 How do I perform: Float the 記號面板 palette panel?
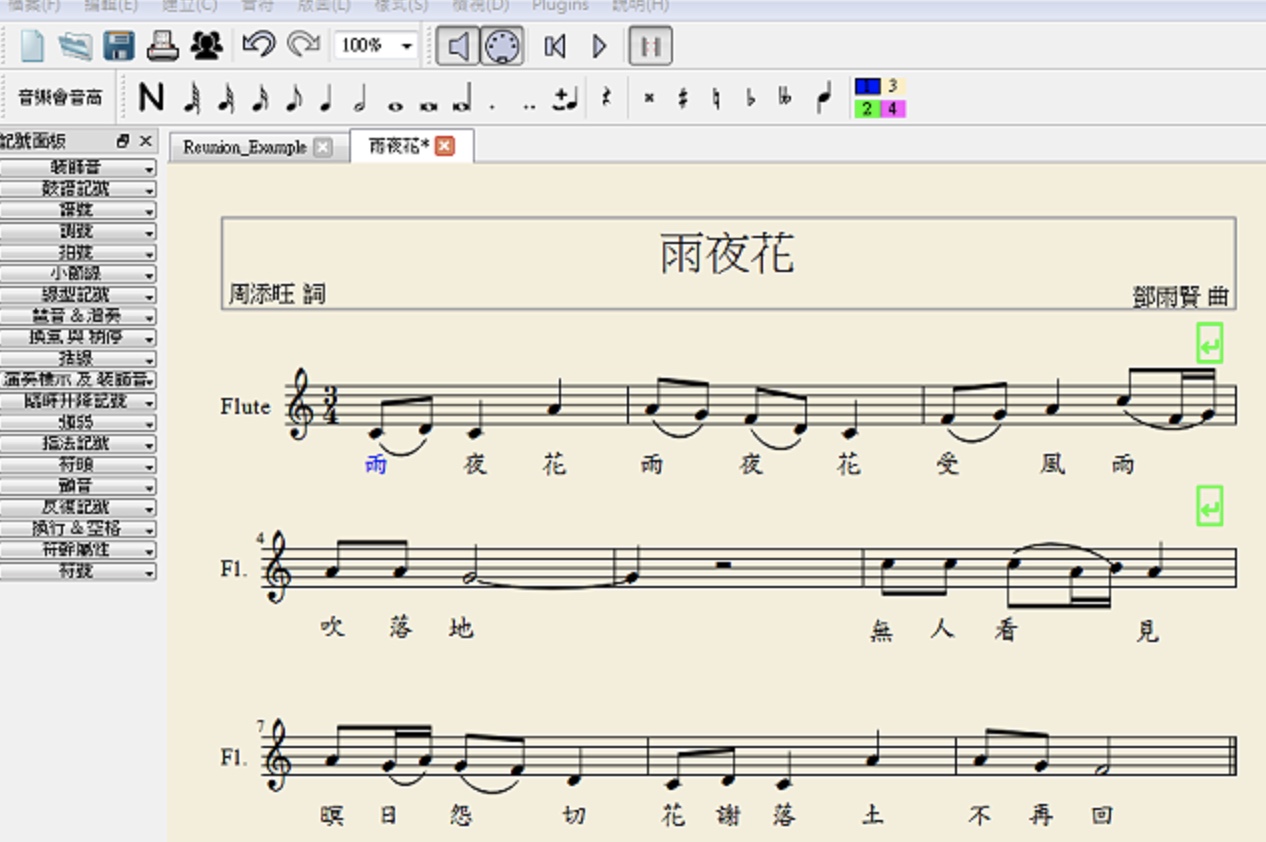123,141
